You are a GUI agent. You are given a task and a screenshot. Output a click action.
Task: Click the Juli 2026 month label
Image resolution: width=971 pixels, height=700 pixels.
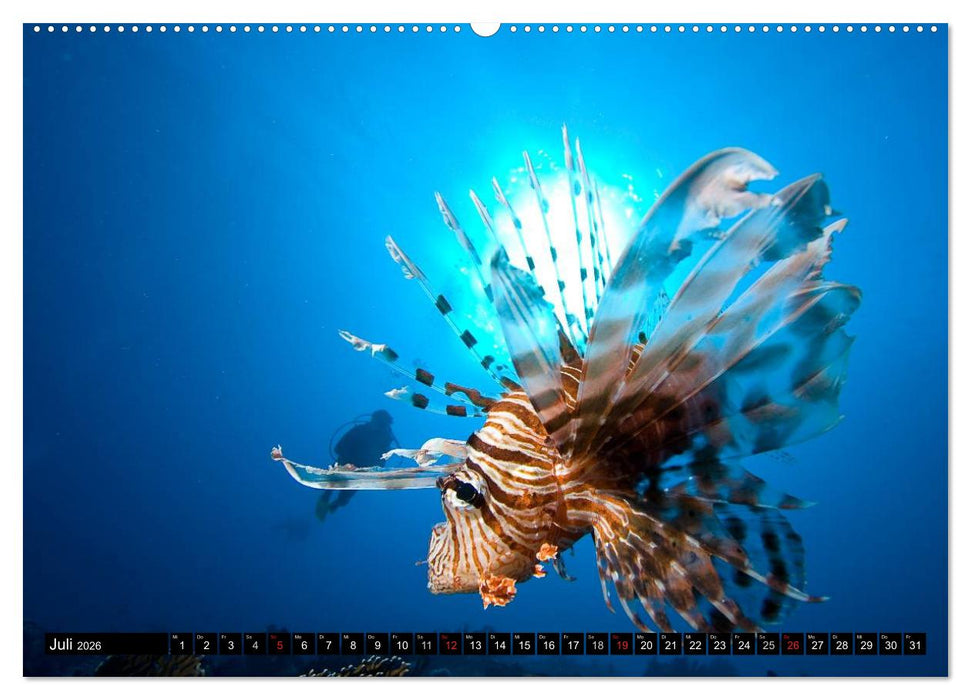pos(76,645)
